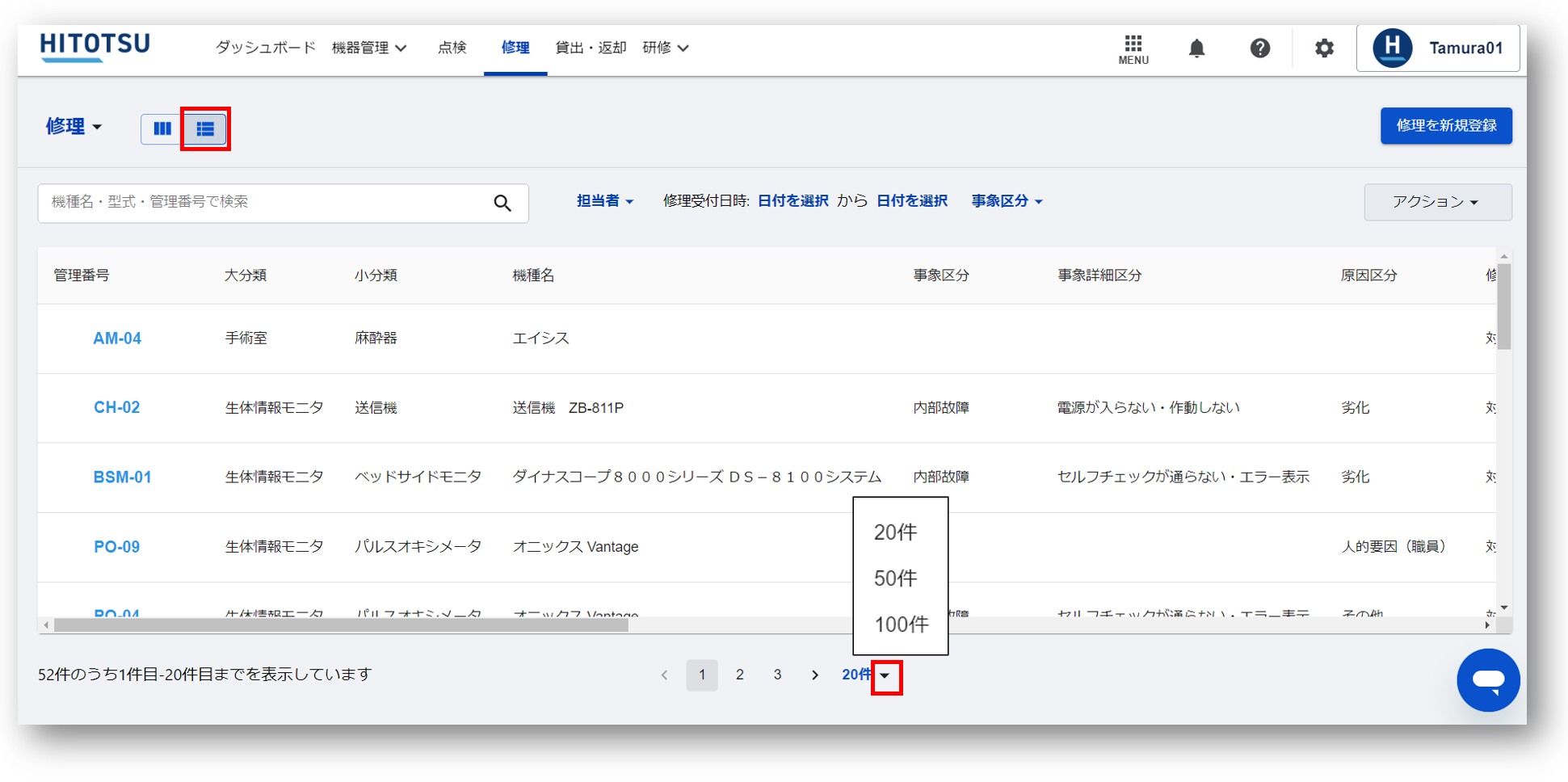Viewport: 1568px width, 782px height.
Task: Click the vertical table scrollbar thumb
Action: [x=1503, y=307]
